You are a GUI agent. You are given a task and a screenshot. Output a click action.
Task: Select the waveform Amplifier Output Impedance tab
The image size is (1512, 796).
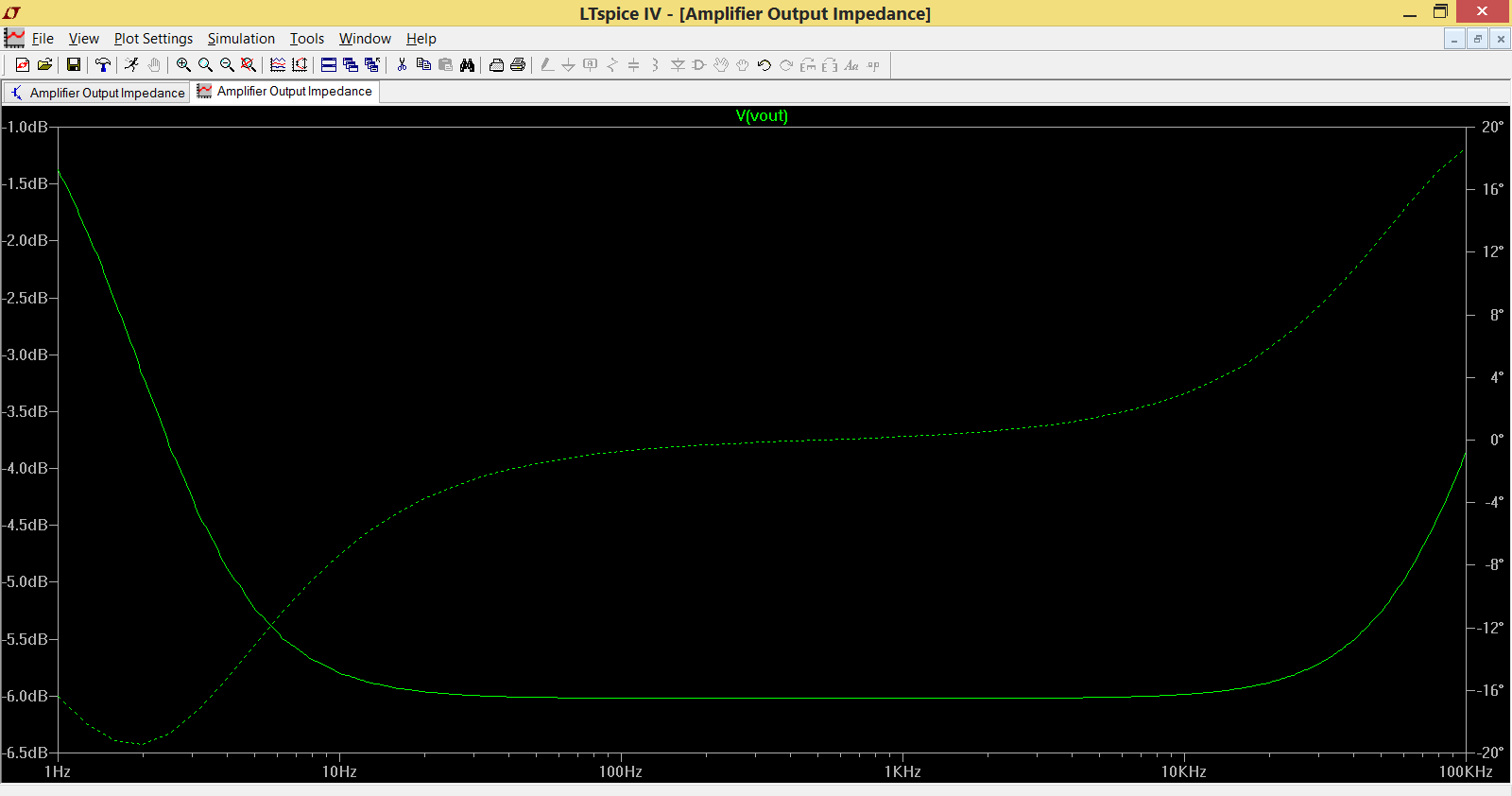[285, 92]
